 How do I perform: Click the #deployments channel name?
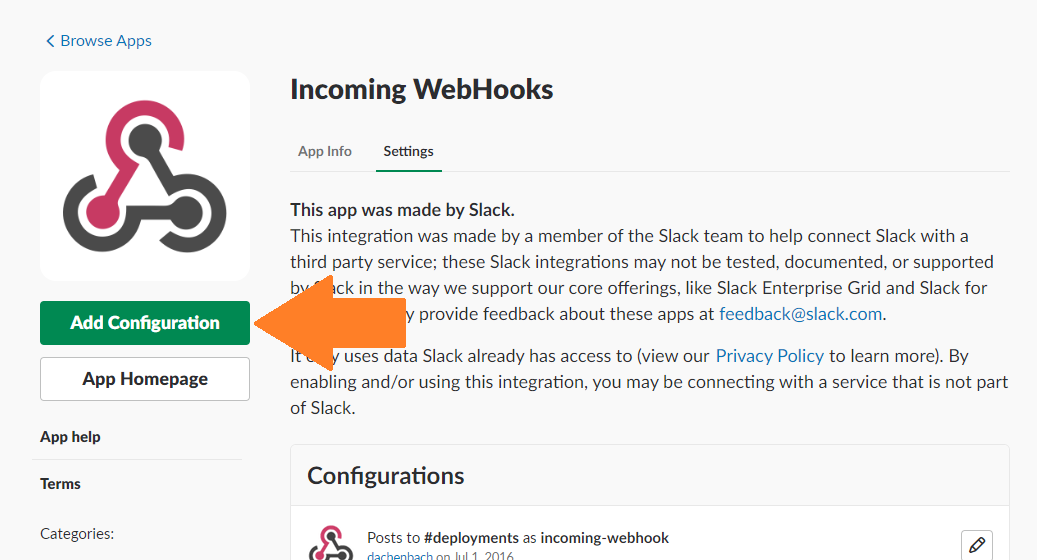(471, 538)
